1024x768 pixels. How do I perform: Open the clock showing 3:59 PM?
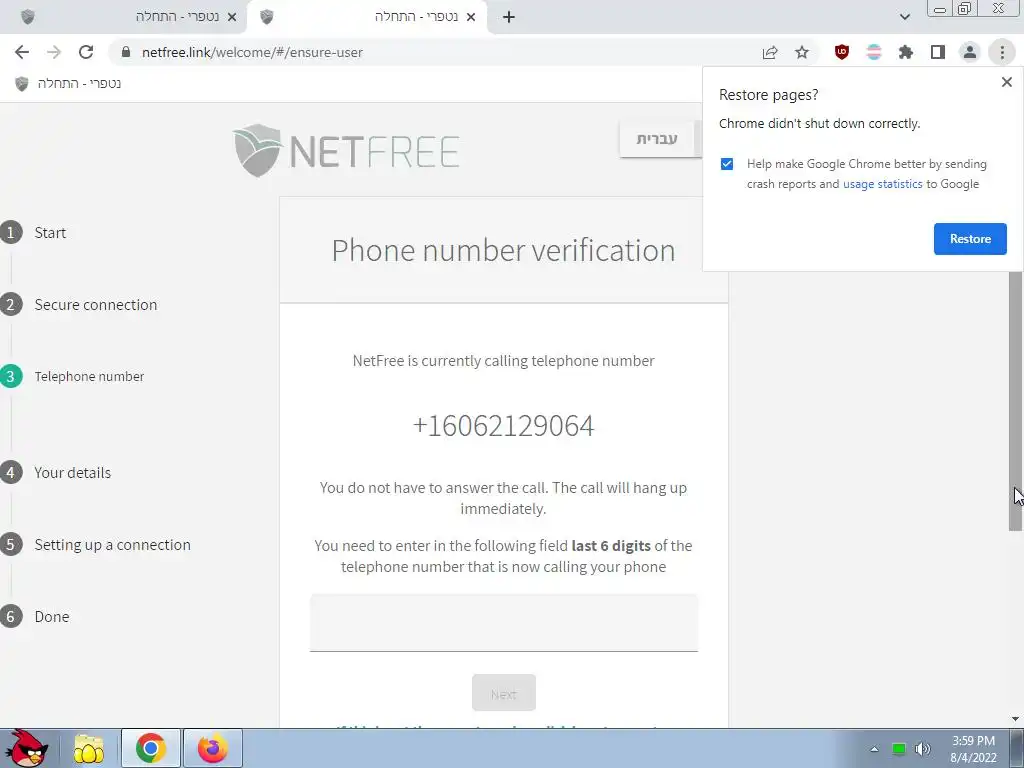click(973, 749)
